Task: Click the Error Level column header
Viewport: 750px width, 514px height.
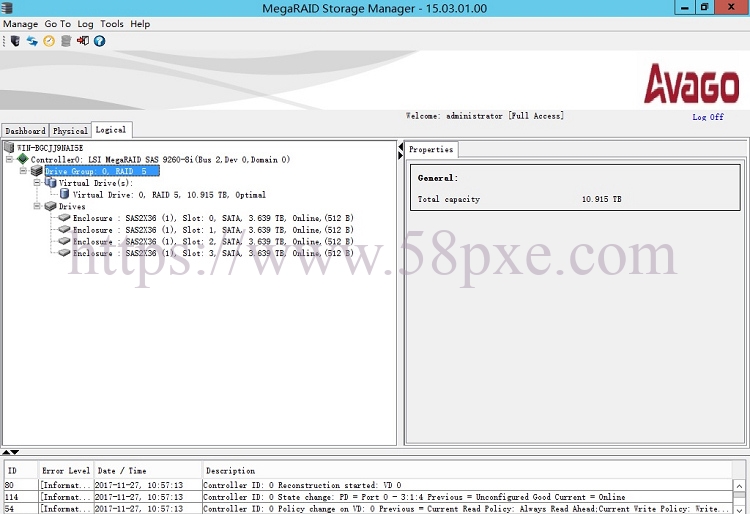Action: (66, 470)
